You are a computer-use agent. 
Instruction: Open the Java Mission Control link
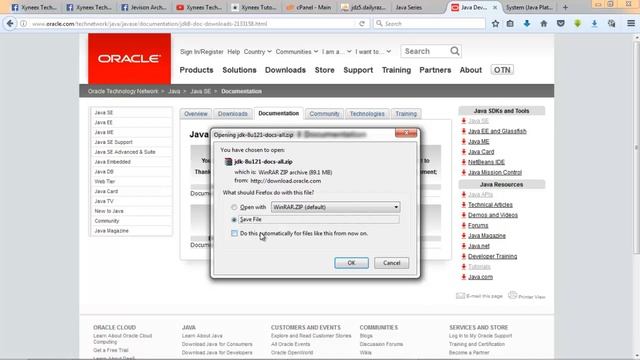pyautogui.click(x=495, y=172)
